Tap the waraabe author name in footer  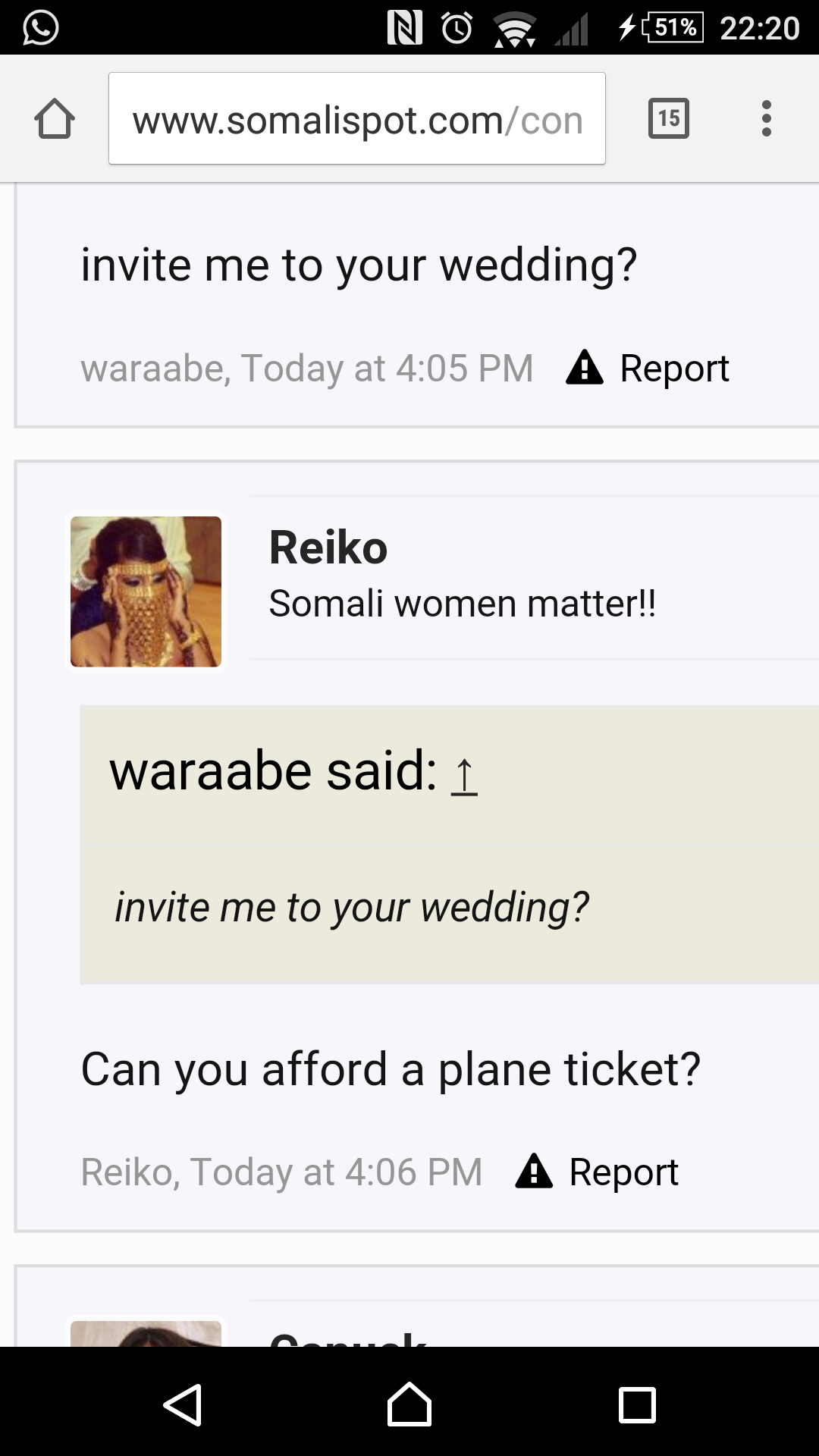(x=152, y=369)
